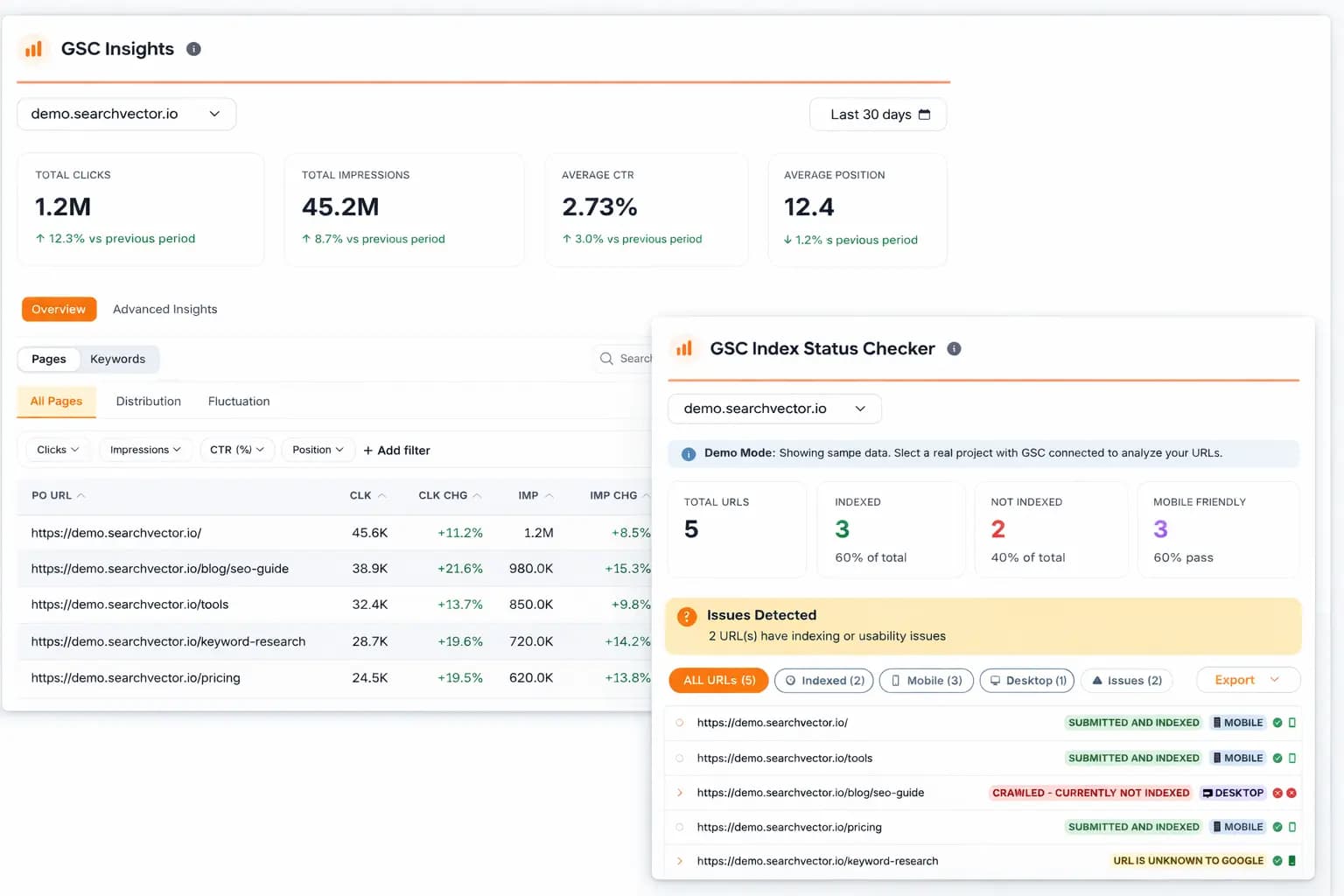
Task: Activate the Issues (2) filter
Action: click(1127, 680)
